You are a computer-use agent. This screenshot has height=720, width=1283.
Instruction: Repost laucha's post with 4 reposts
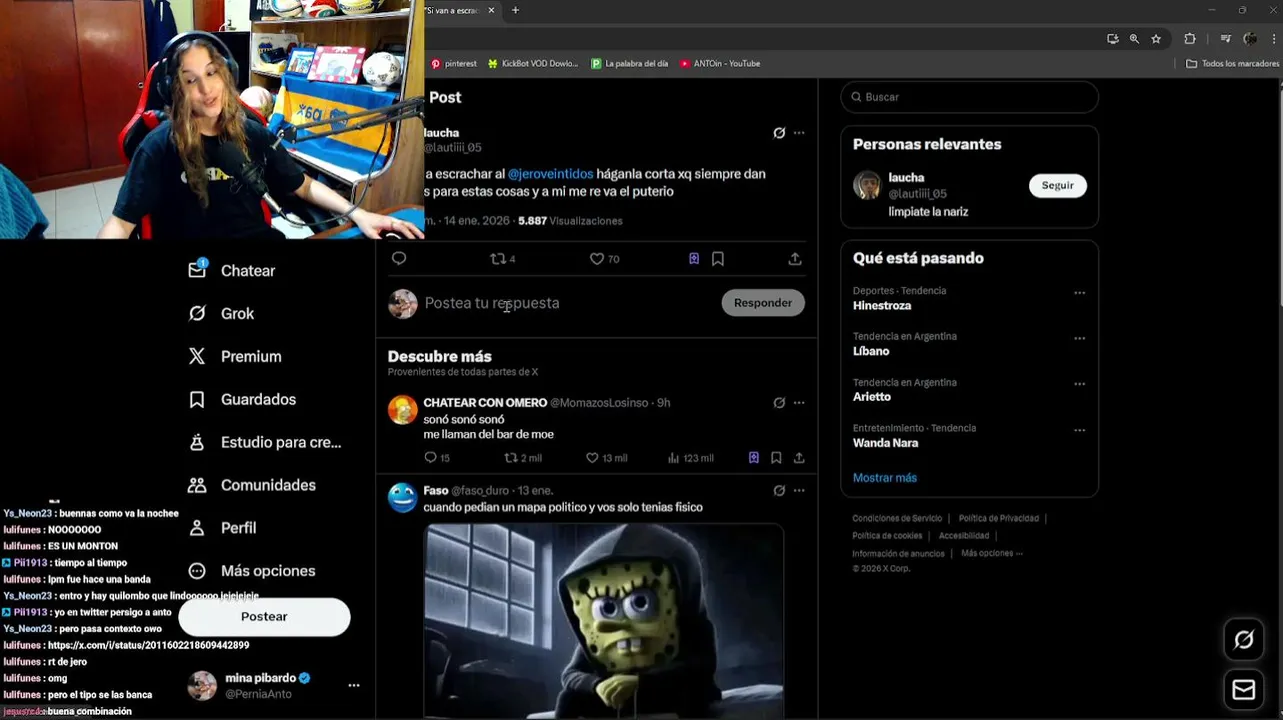click(x=502, y=259)
